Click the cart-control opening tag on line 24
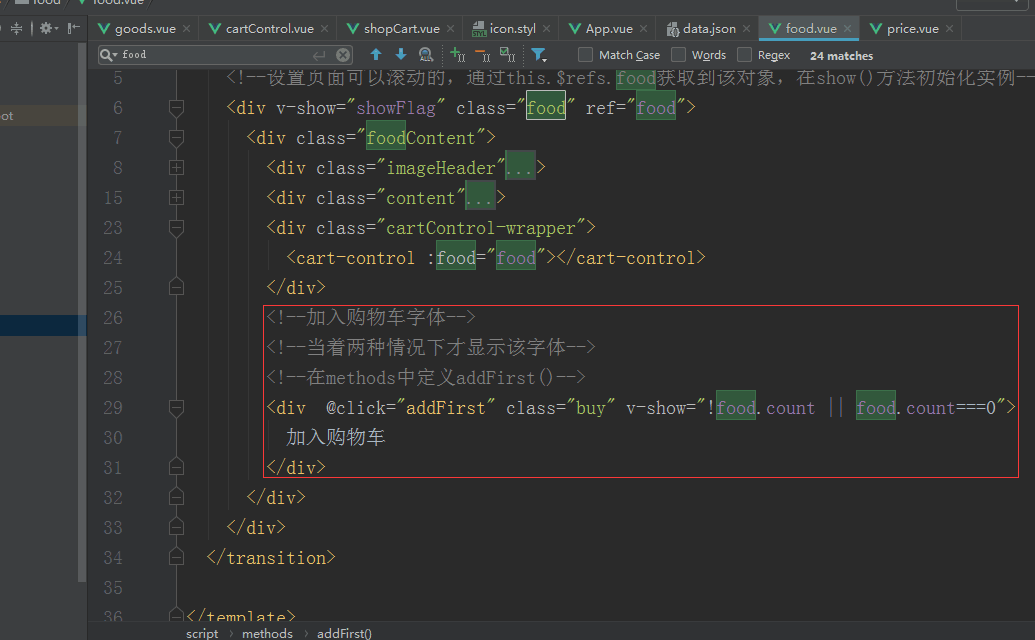Screen dimensions: 1035x640 (350, 258)
